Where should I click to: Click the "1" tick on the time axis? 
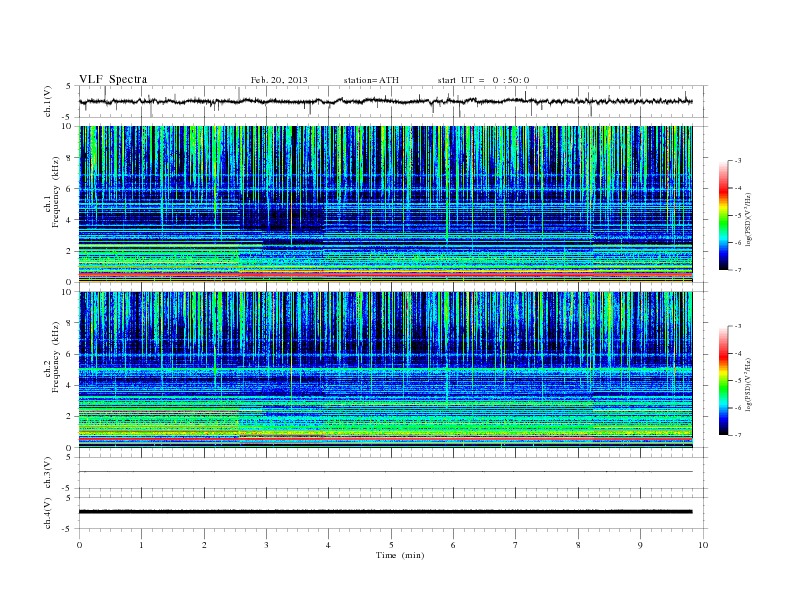[x=141, y=545]
